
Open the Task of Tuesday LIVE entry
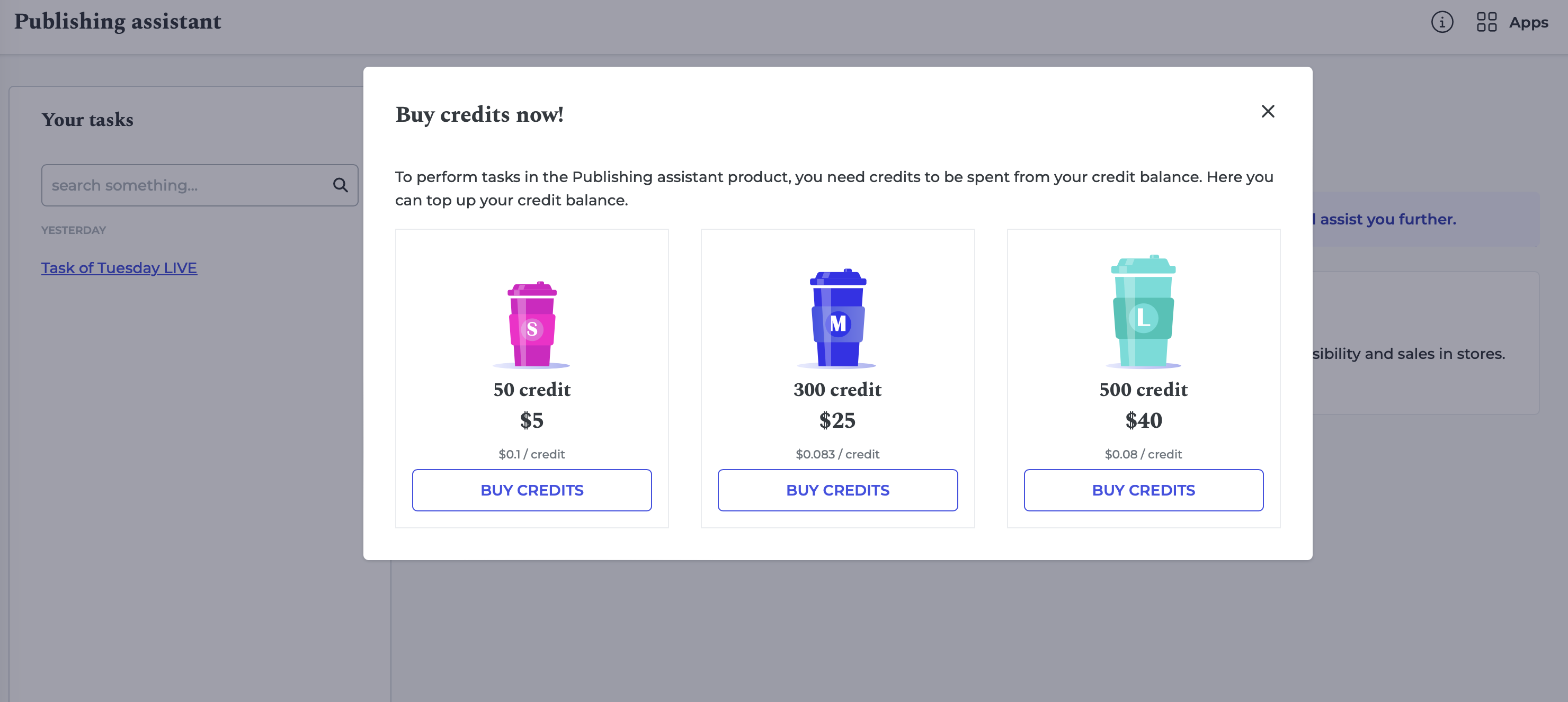tap(119, 268)
